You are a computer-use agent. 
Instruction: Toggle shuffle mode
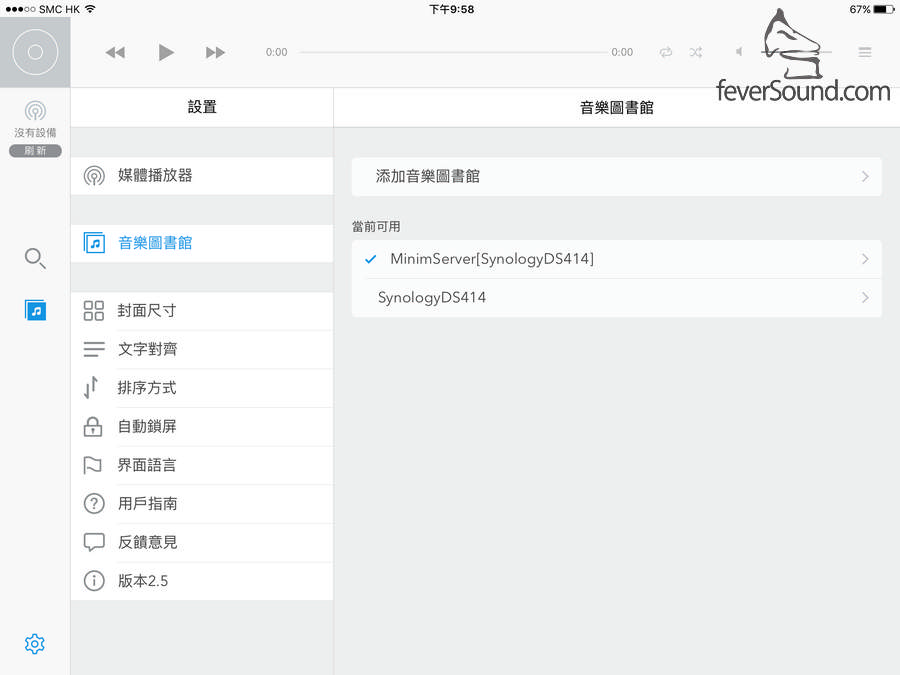(696, 52)
